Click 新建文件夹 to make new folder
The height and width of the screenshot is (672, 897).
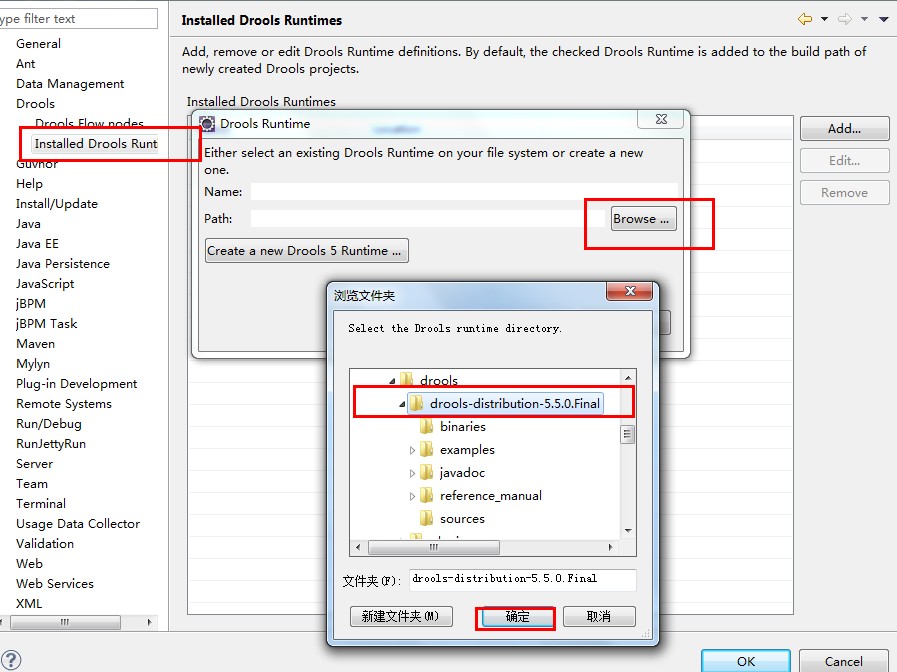tap(401, 617)
